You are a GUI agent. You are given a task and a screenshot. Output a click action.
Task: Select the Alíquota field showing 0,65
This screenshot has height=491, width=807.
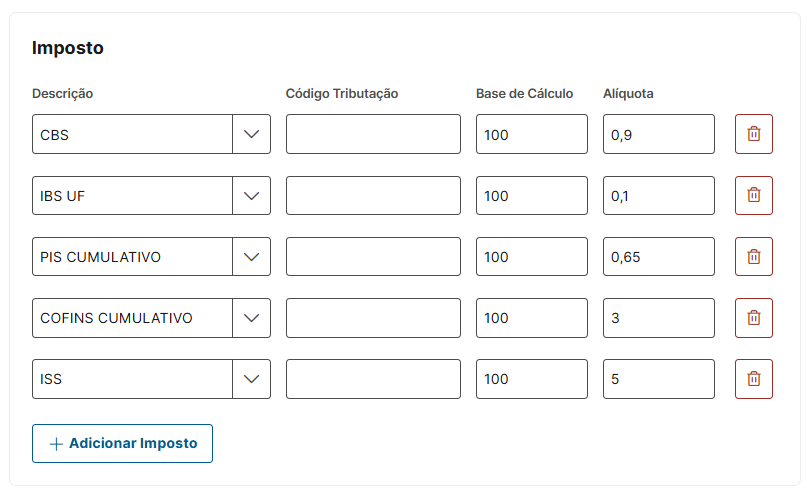click(658, 257)
